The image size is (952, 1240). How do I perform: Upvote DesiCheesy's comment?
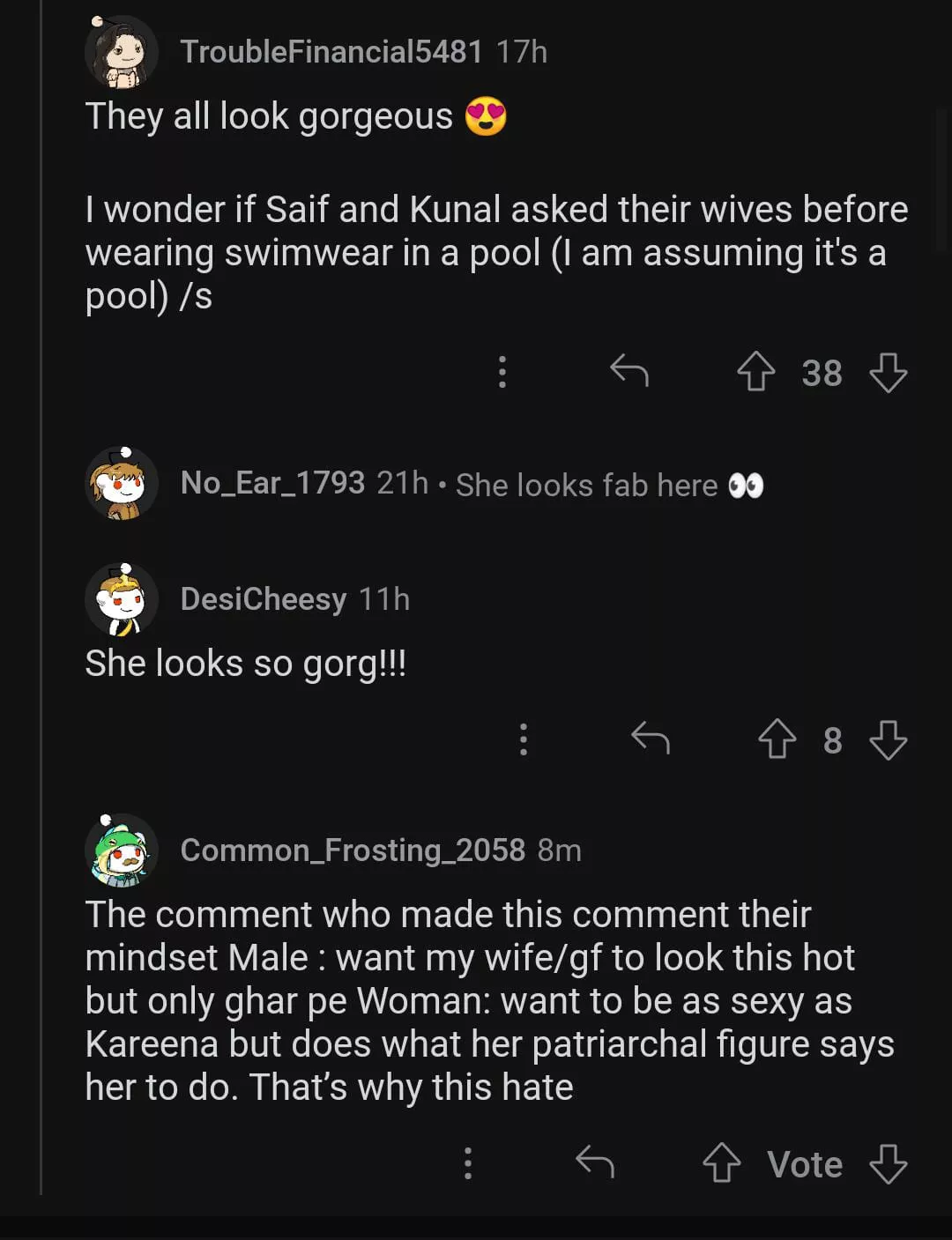pos(777,739)
